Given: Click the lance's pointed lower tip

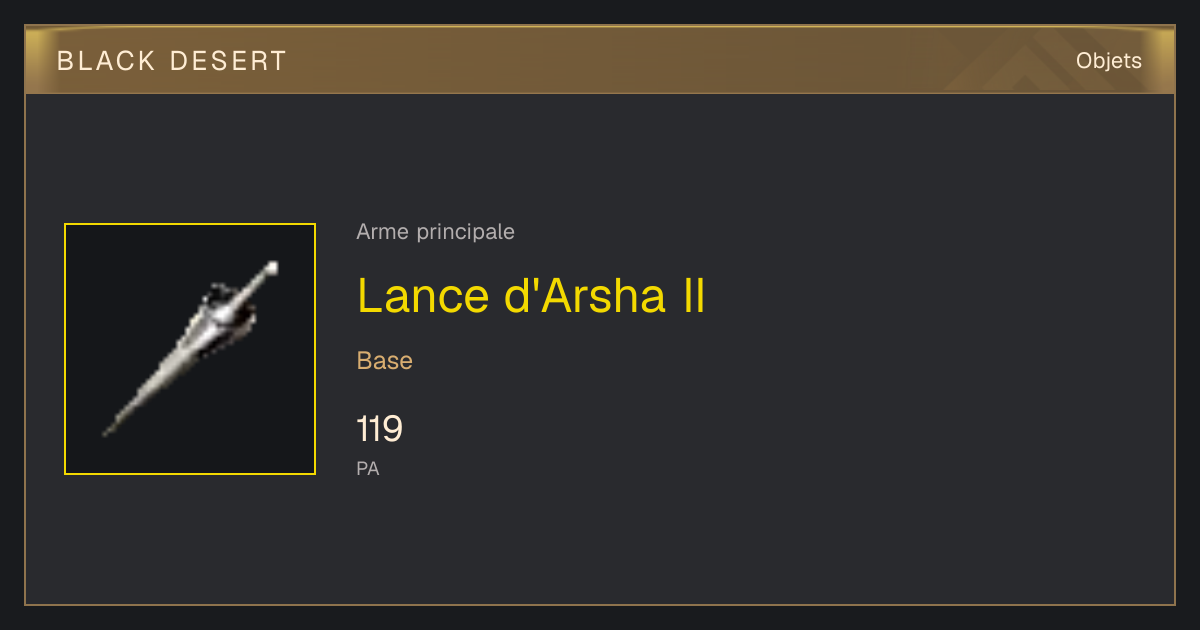Looking at the screenshot, I should coord(108,430).
